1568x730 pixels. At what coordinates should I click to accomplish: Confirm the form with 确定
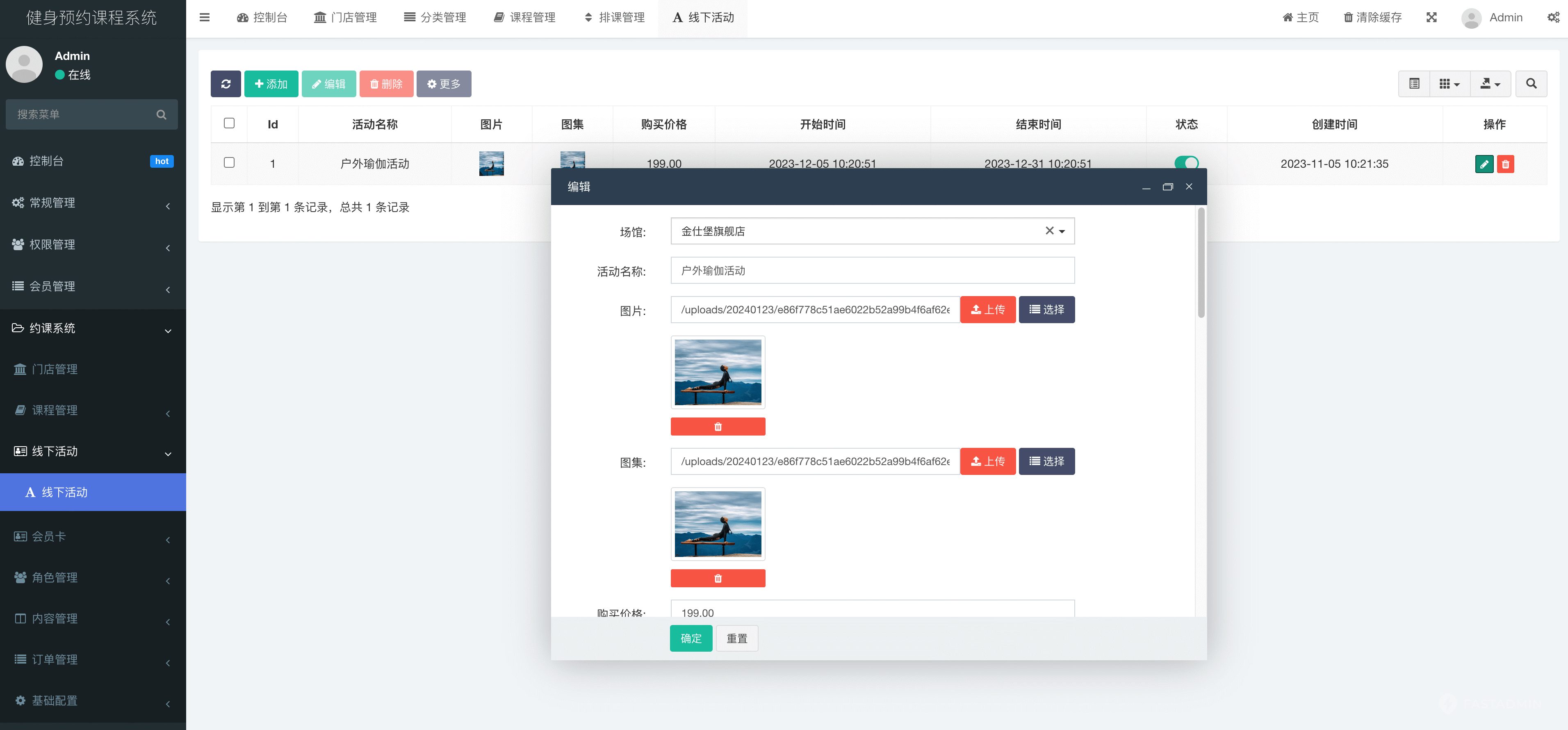(691, 639)
